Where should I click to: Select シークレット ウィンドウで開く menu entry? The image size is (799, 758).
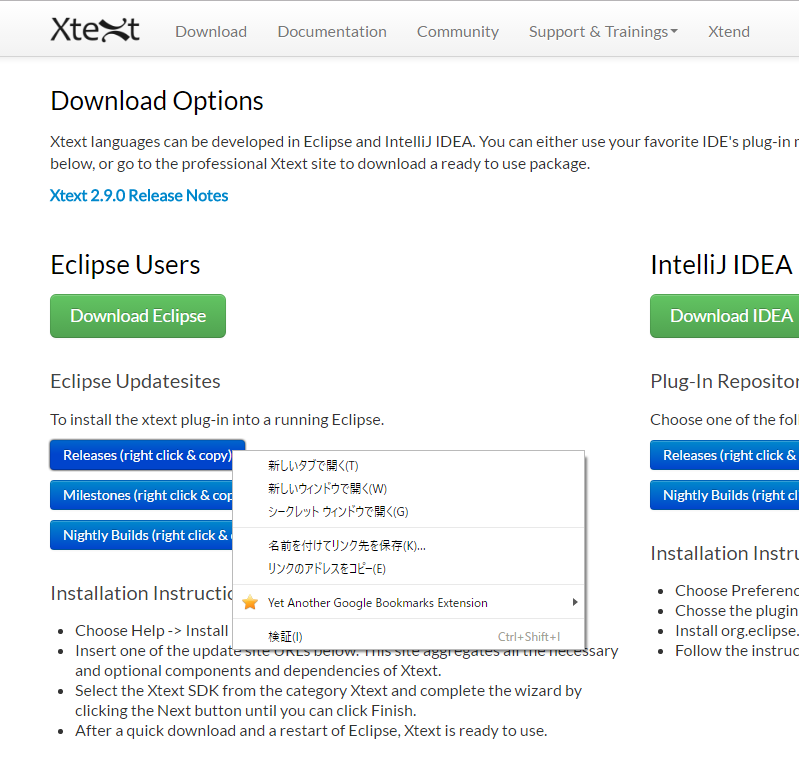coord(338,511)
